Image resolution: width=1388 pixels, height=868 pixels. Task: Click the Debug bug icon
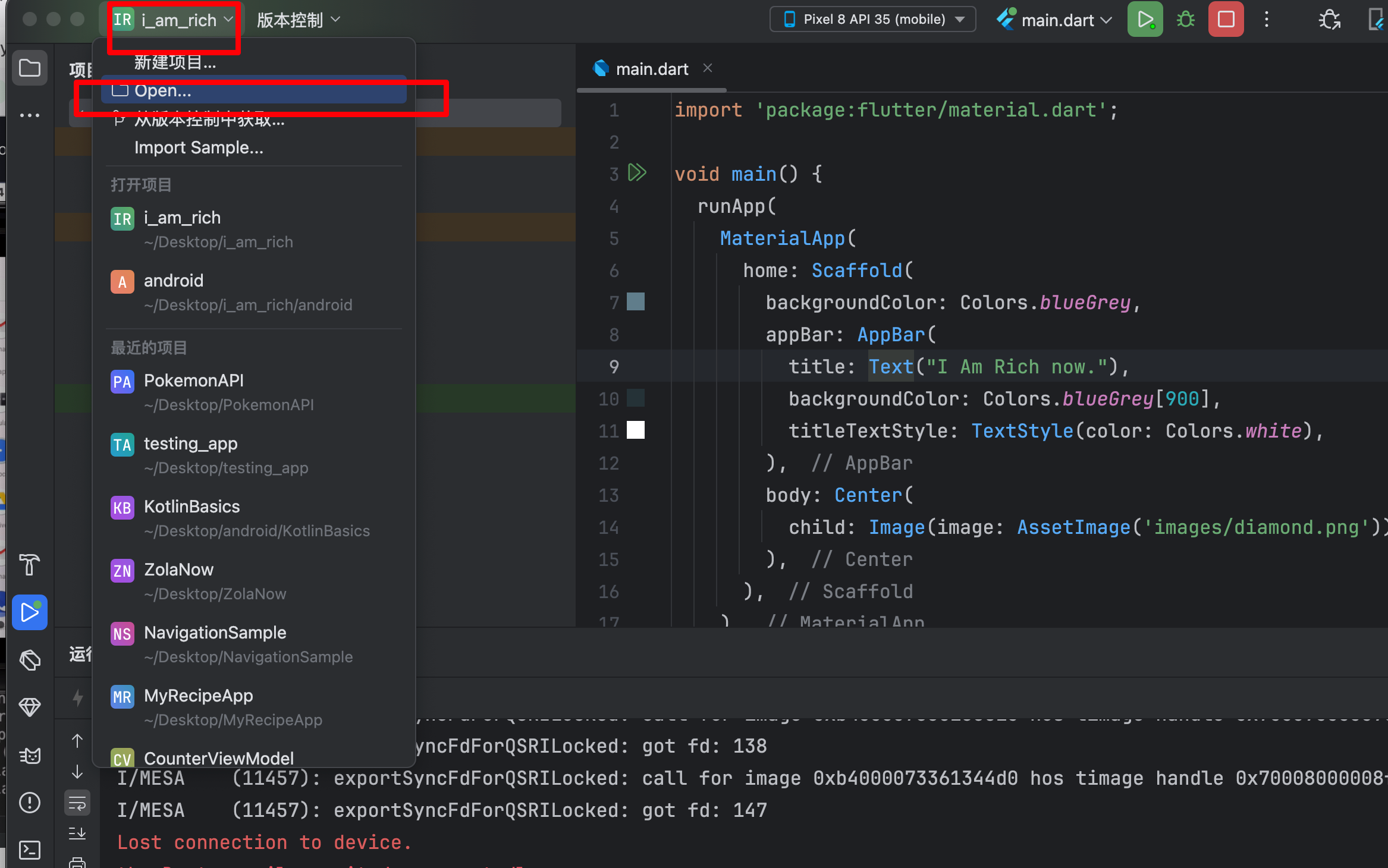coord(1185,20)
